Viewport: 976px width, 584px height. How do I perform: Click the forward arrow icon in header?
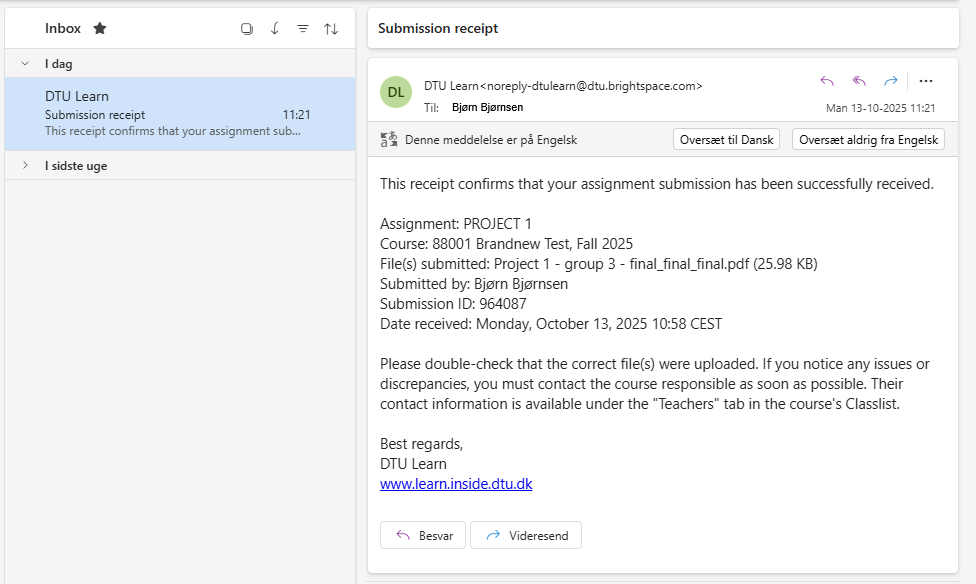tap(890, 81)
